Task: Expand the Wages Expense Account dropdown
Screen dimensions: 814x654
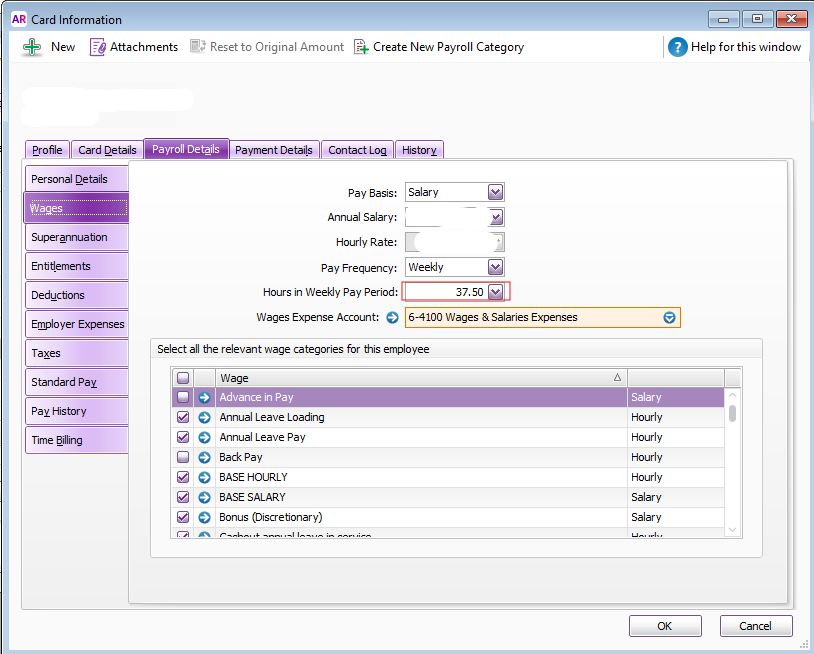Action: pyautogui.click(x=669, y=318)
